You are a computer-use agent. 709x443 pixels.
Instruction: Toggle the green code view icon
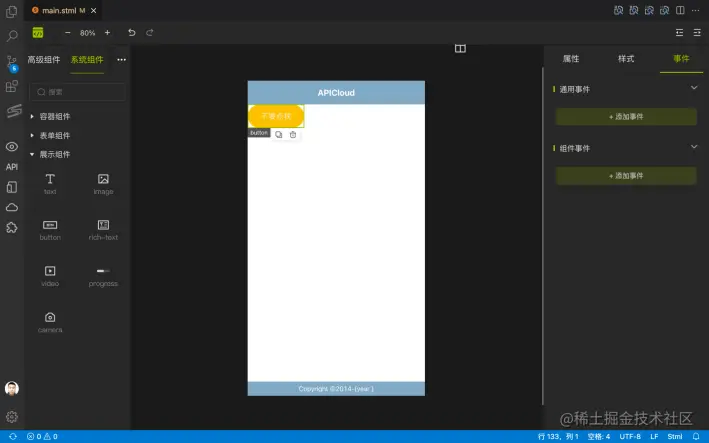coord(38,33)
